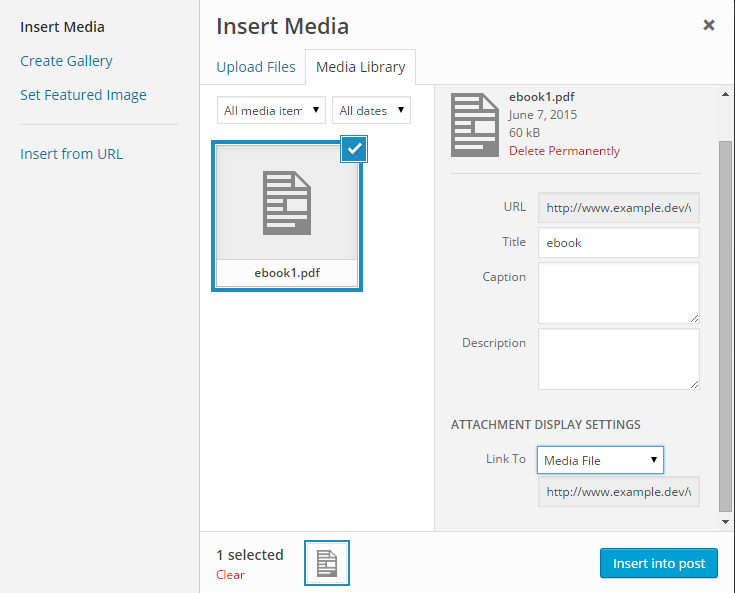The width and height of the screenshot is (735, 593).
Task: Click the 1 selected count text
Action: pyautogui.click(x=250, y=555)
